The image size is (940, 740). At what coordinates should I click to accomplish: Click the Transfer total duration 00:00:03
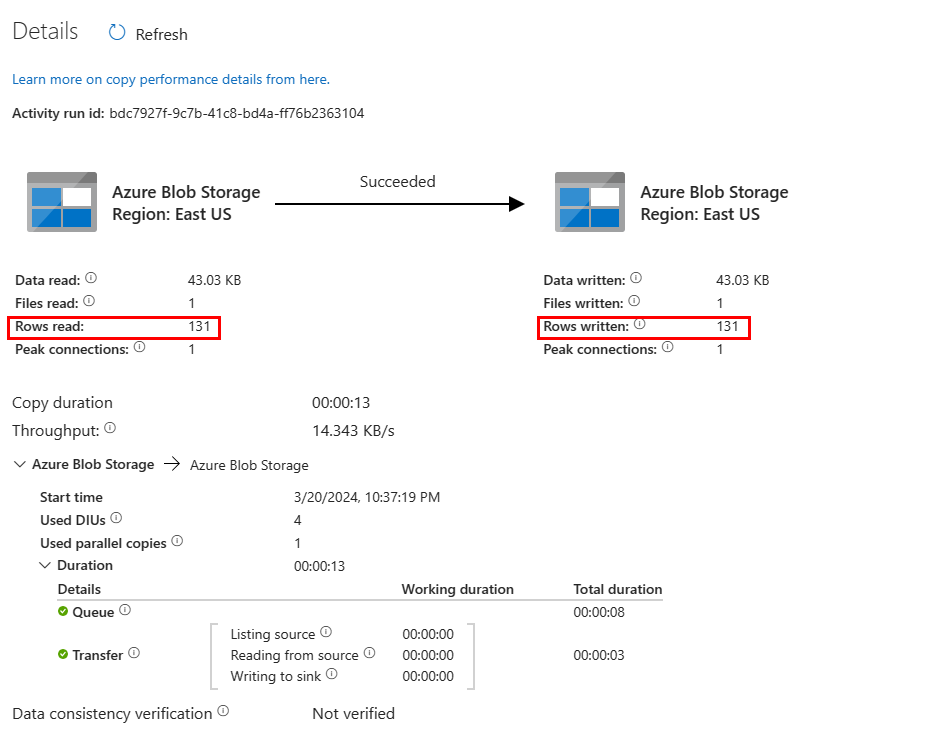[599, 655]
